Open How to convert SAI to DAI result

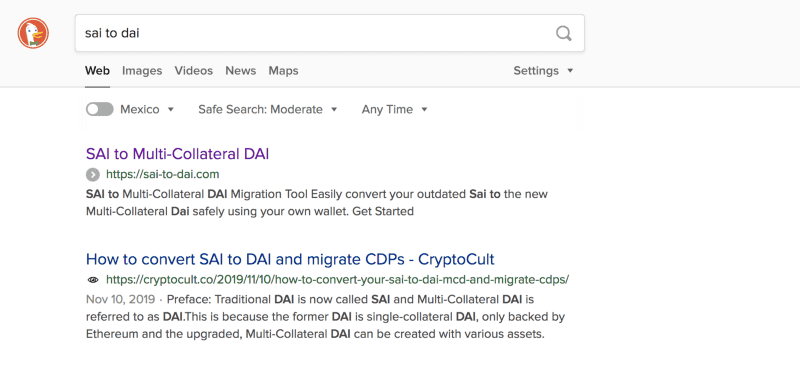pyautogui.click(x=290, y=259)
